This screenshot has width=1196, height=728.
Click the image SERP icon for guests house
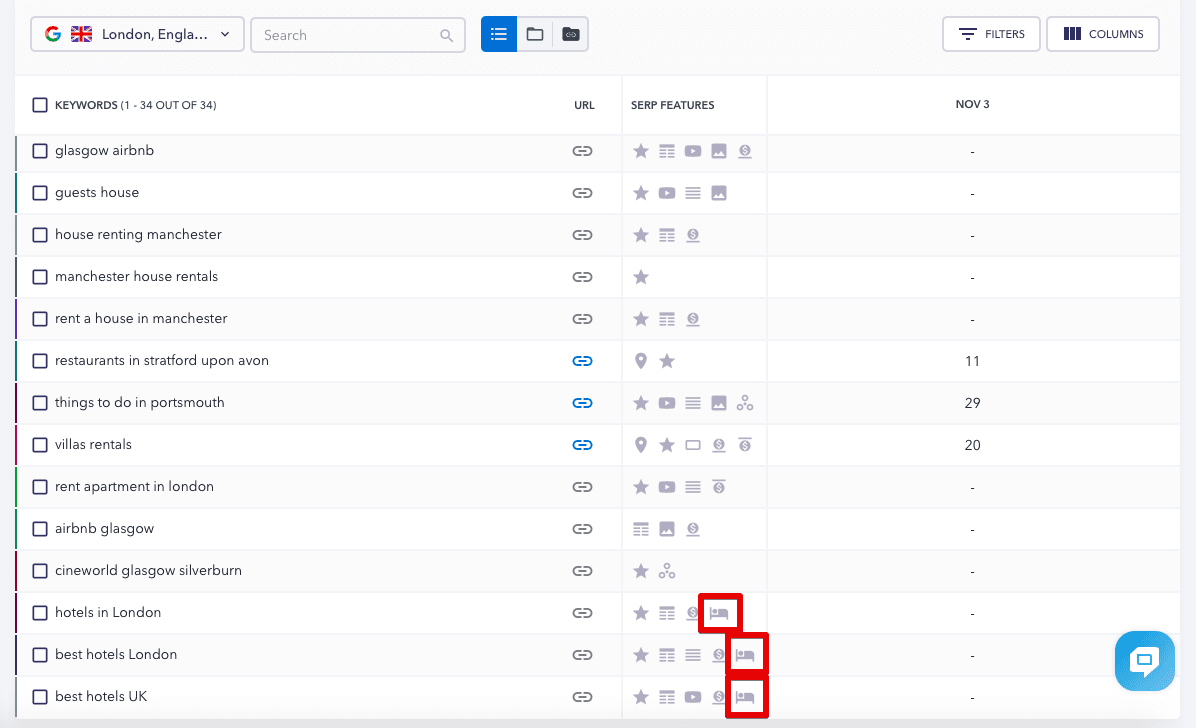[x=719, y=193]
